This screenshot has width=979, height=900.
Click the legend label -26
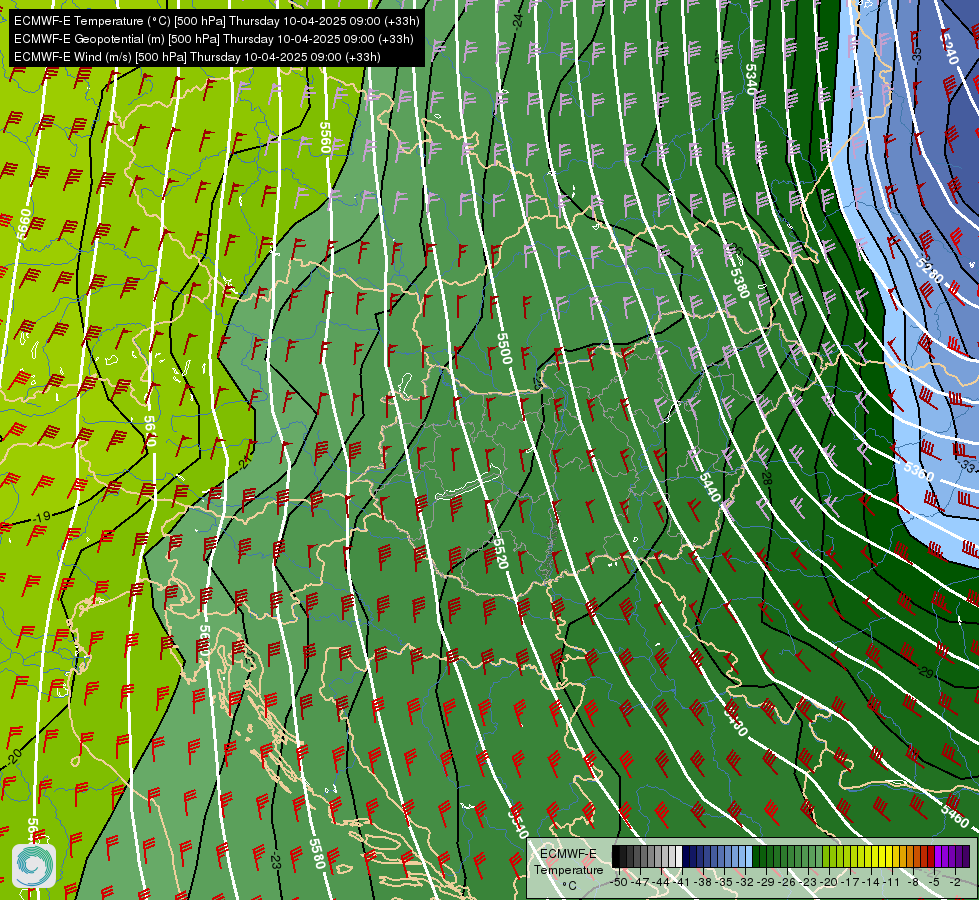point(787,882)
